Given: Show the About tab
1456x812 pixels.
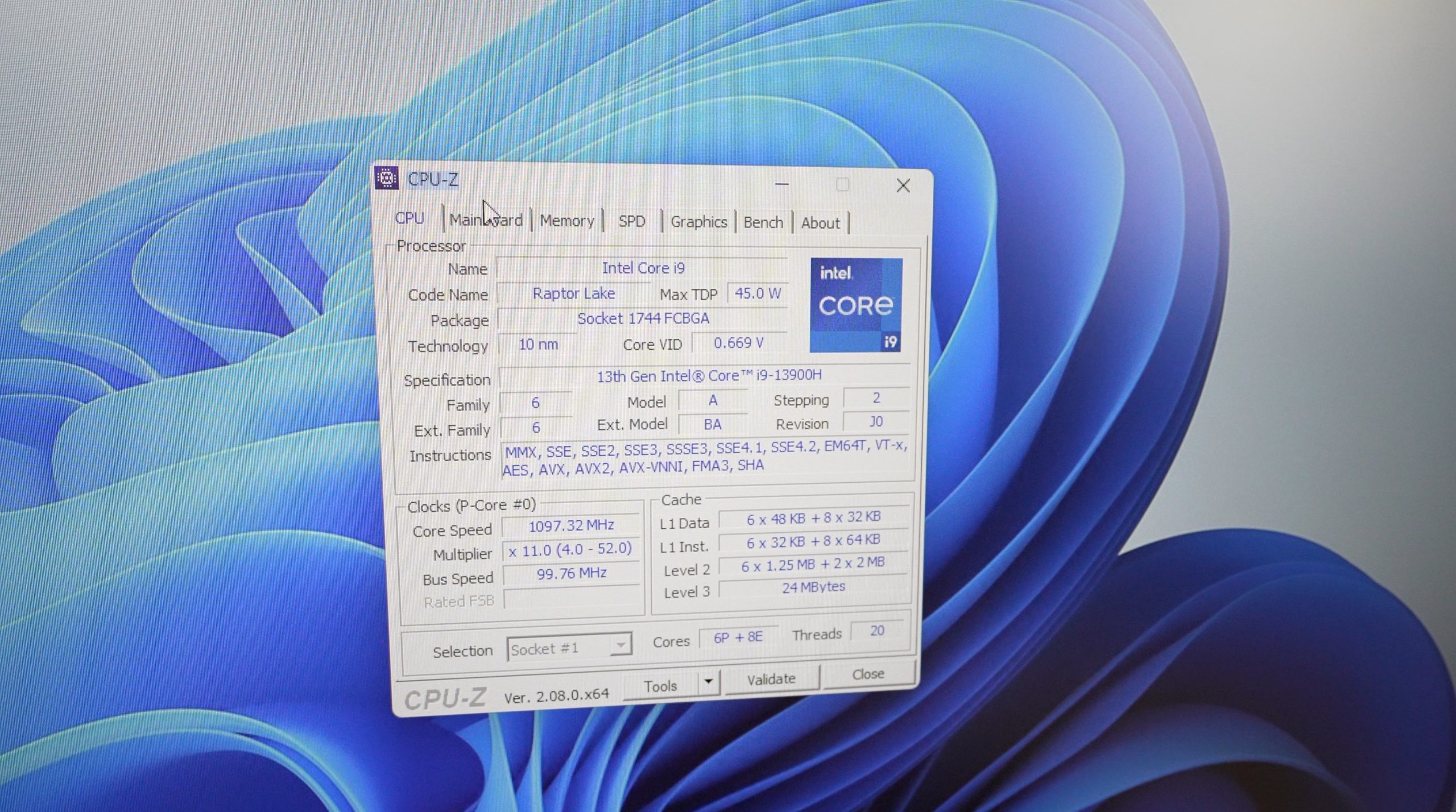Looking at the screenshot, I should (820, 223).
